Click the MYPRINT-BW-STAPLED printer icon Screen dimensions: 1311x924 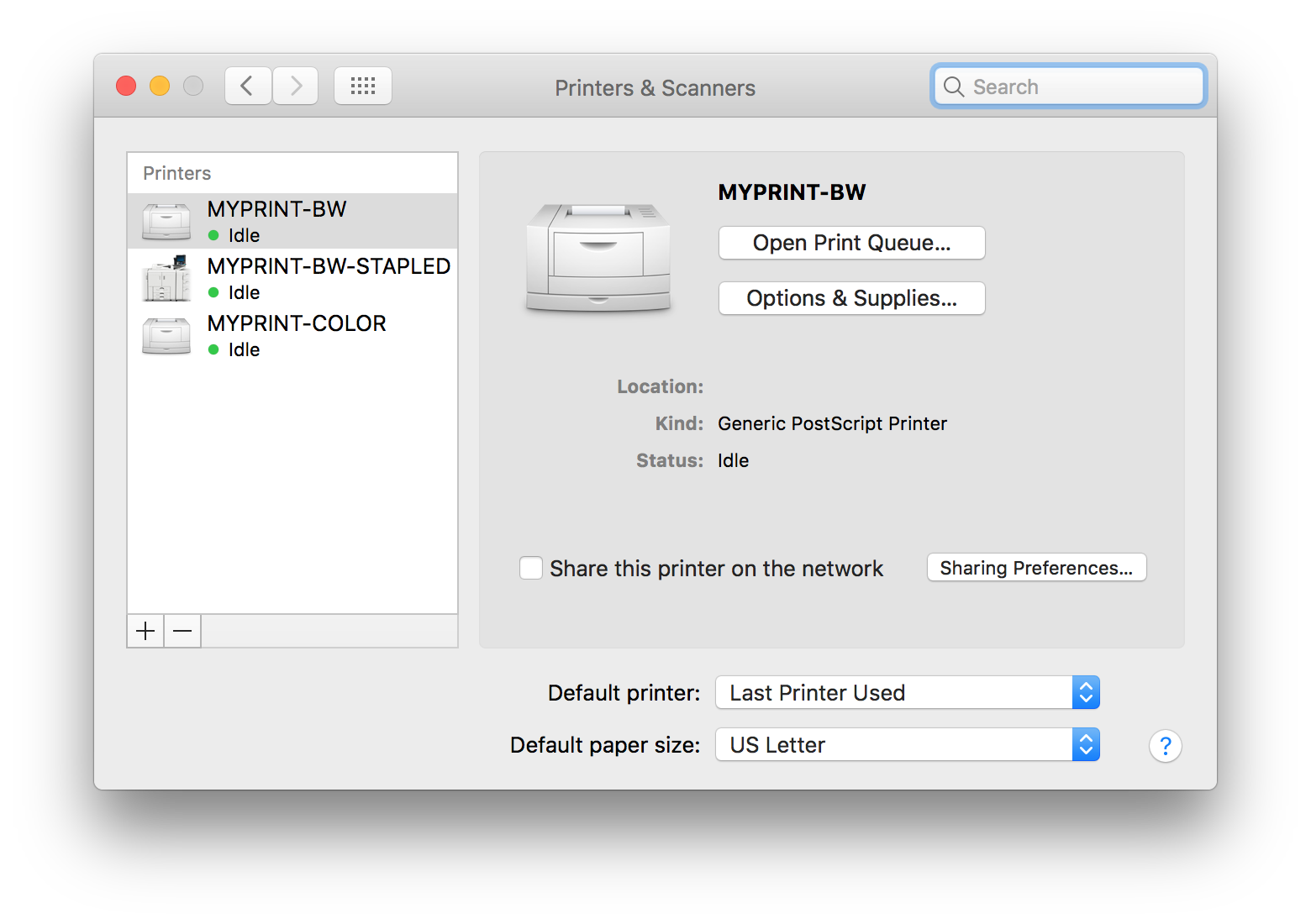(166, 279)
